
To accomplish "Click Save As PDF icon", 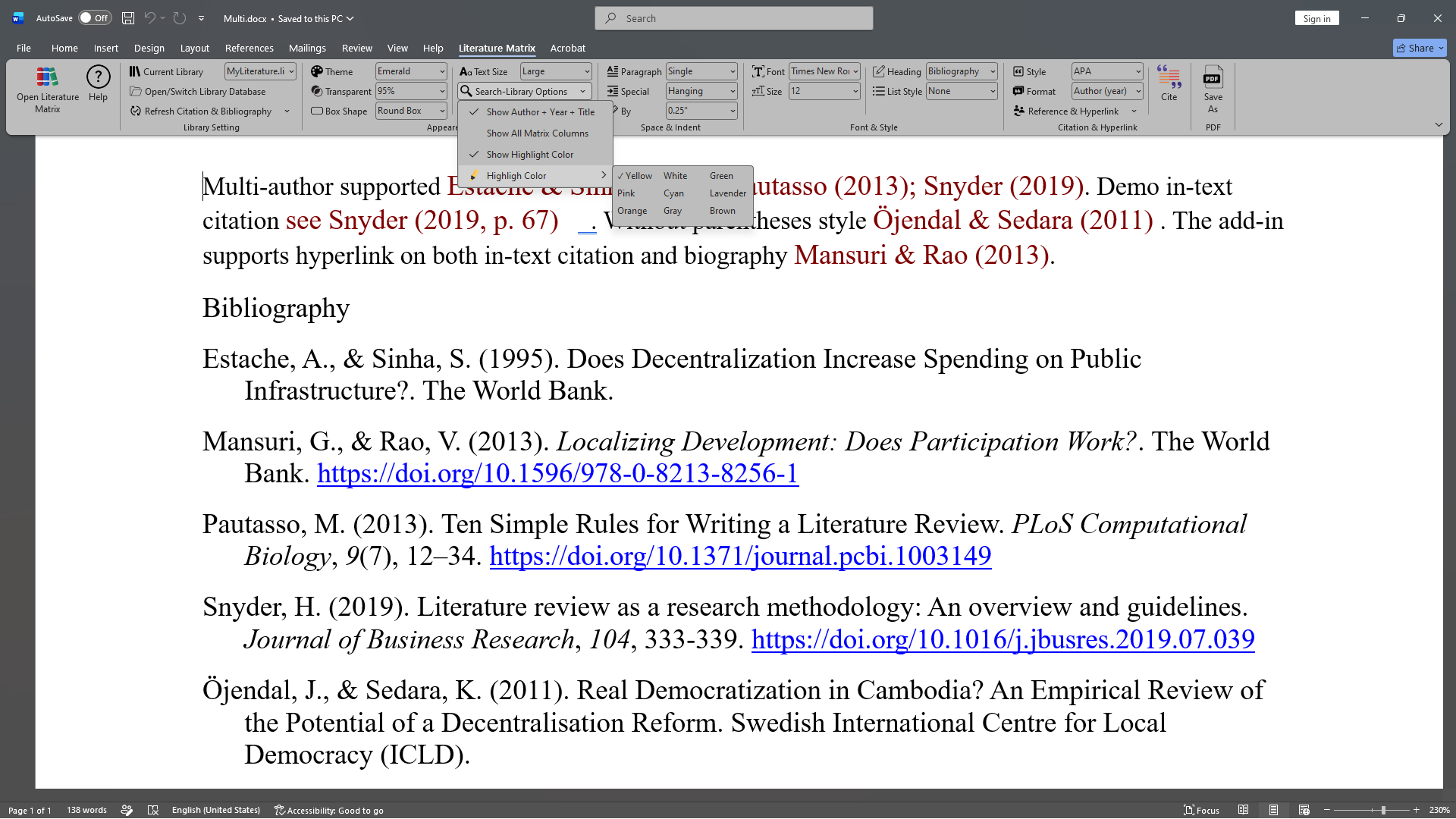I will coord(1213,77).
